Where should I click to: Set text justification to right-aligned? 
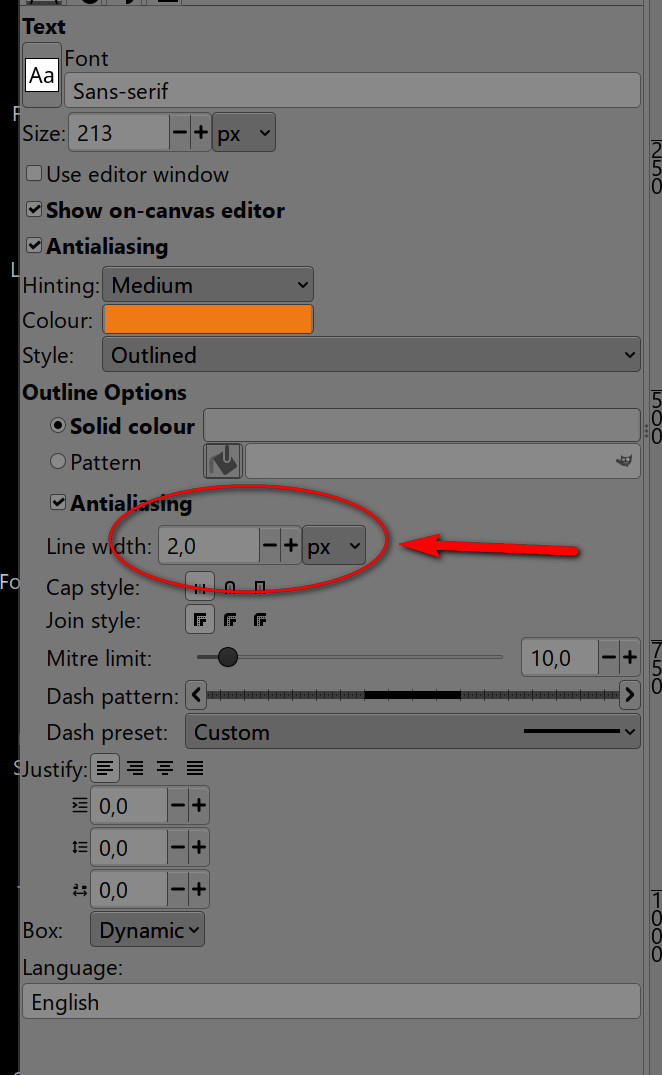click(135, 768)
